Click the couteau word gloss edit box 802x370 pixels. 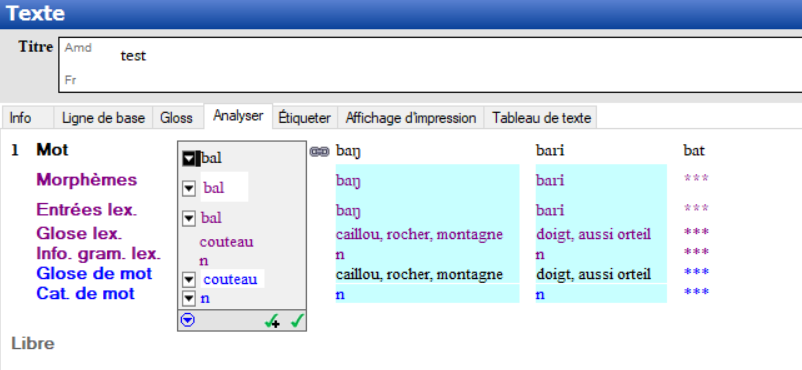tap(232, 279)
